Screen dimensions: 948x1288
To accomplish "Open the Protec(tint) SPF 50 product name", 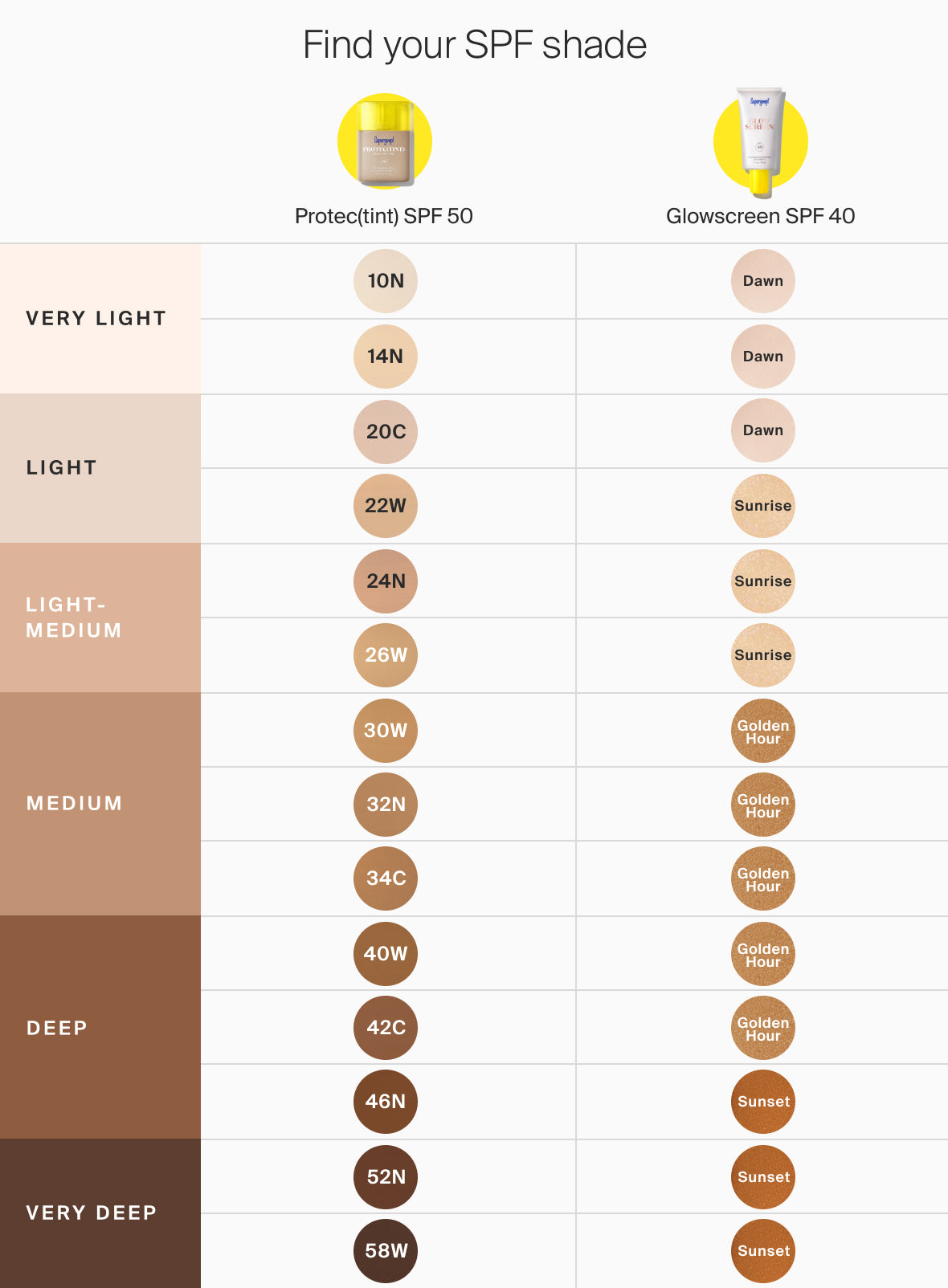I will (x=384, y=216).
